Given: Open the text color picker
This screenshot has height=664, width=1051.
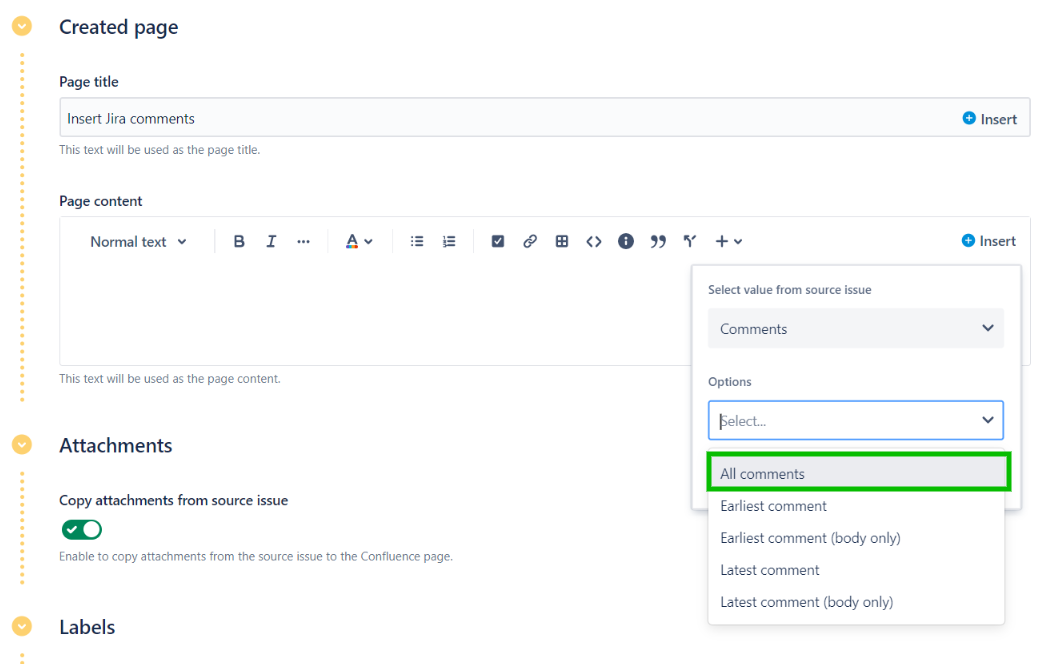Looking at the screenshot, I should point(359,241).
